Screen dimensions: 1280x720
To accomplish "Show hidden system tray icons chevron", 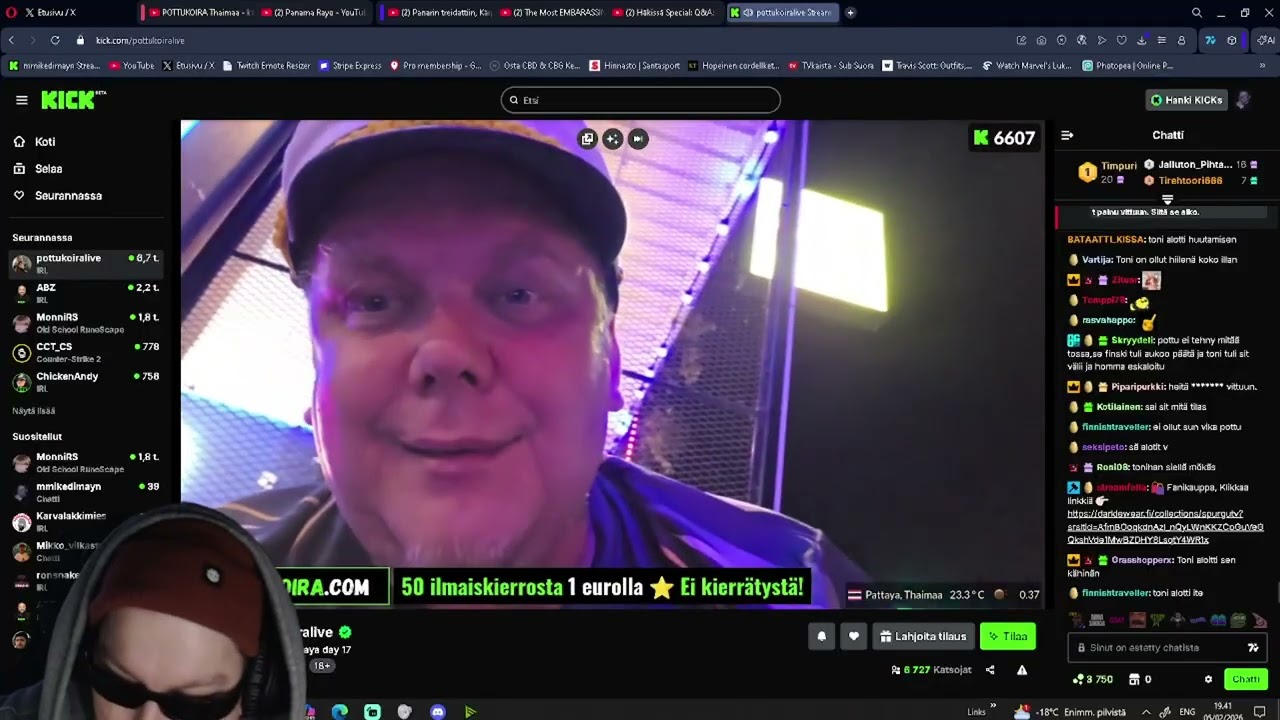I will (1145, 711).
